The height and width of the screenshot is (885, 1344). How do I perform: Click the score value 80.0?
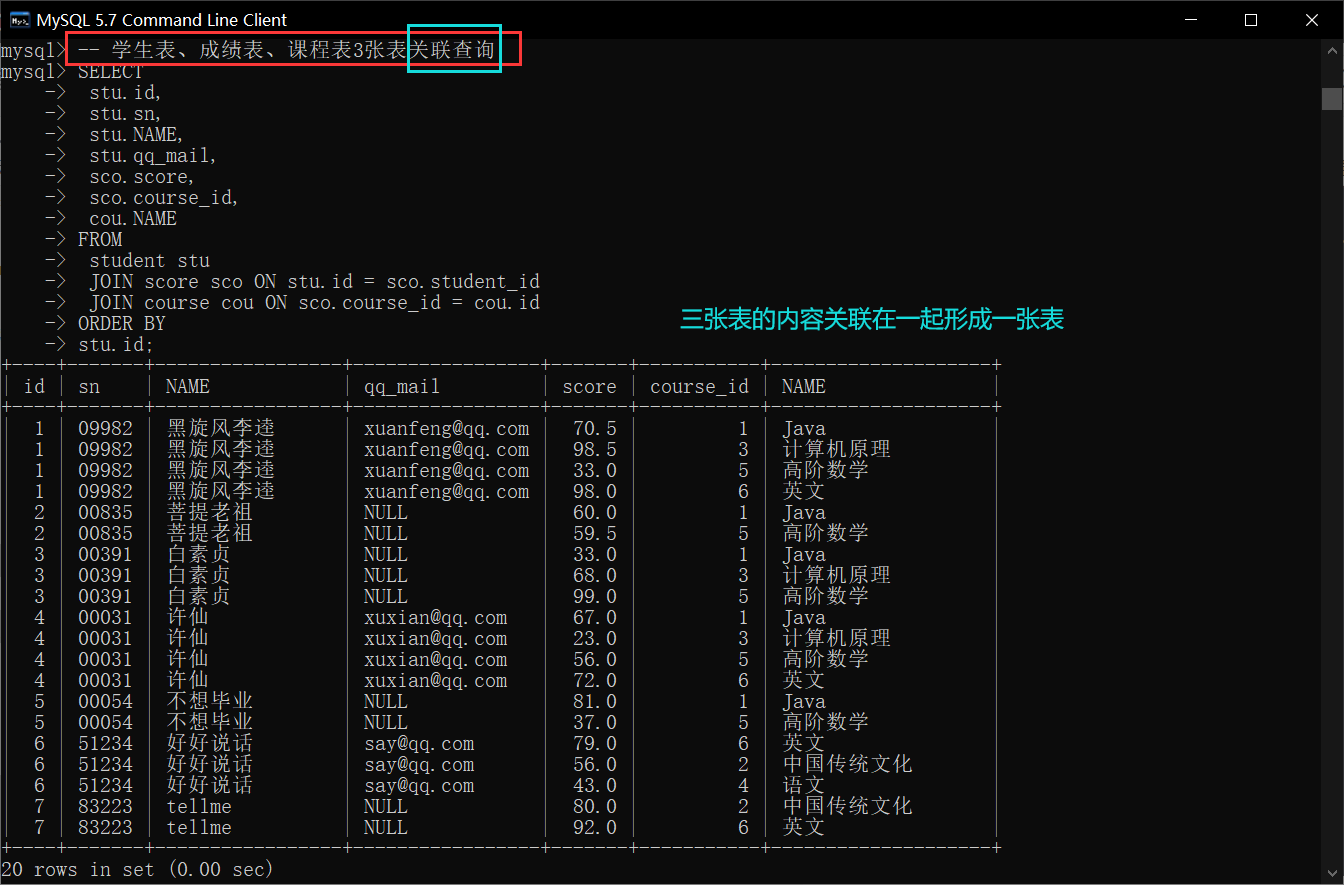coord(595,807)
